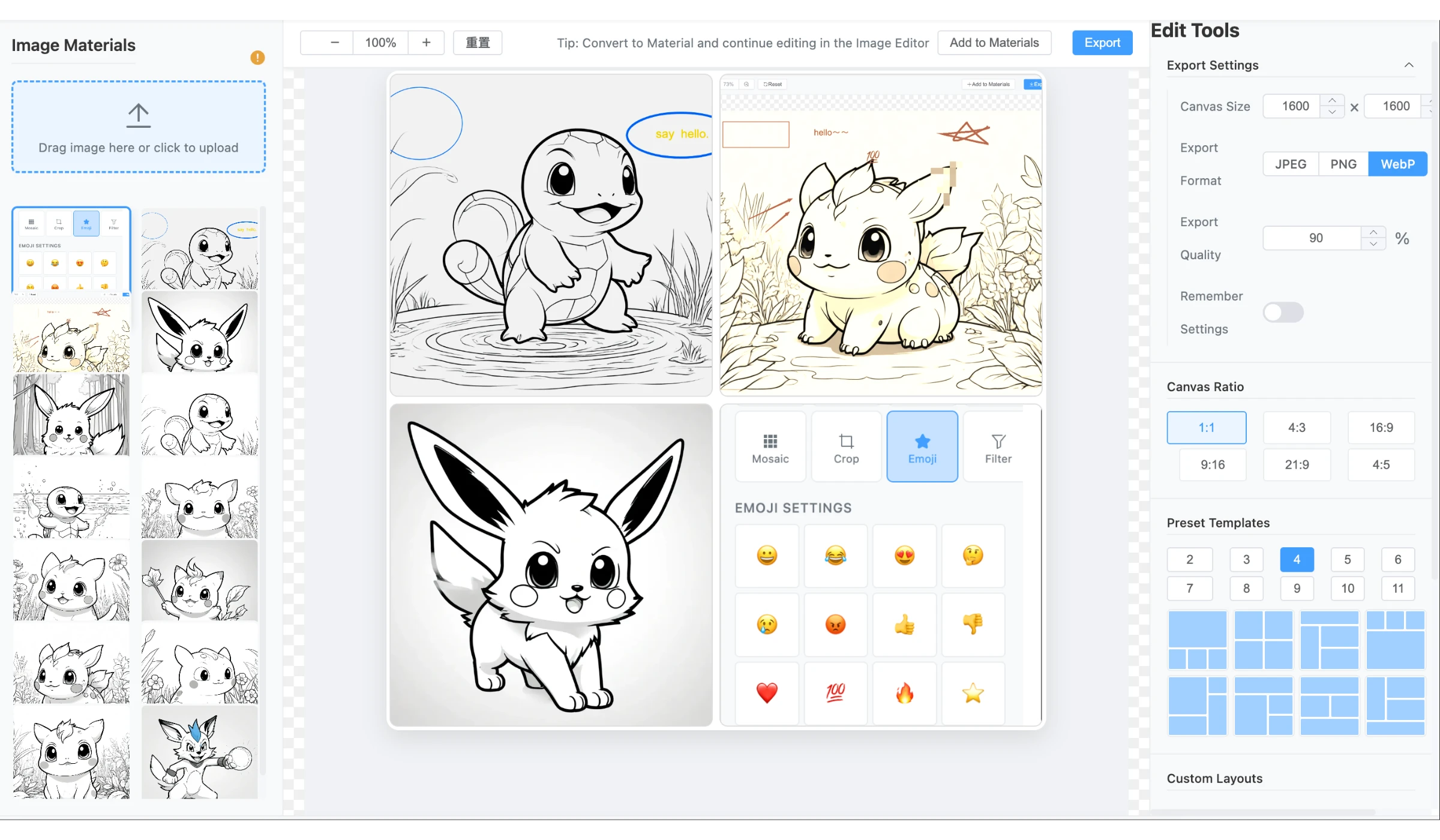
Task: Pick the red heart emoji
Action: tap(767, 693)
